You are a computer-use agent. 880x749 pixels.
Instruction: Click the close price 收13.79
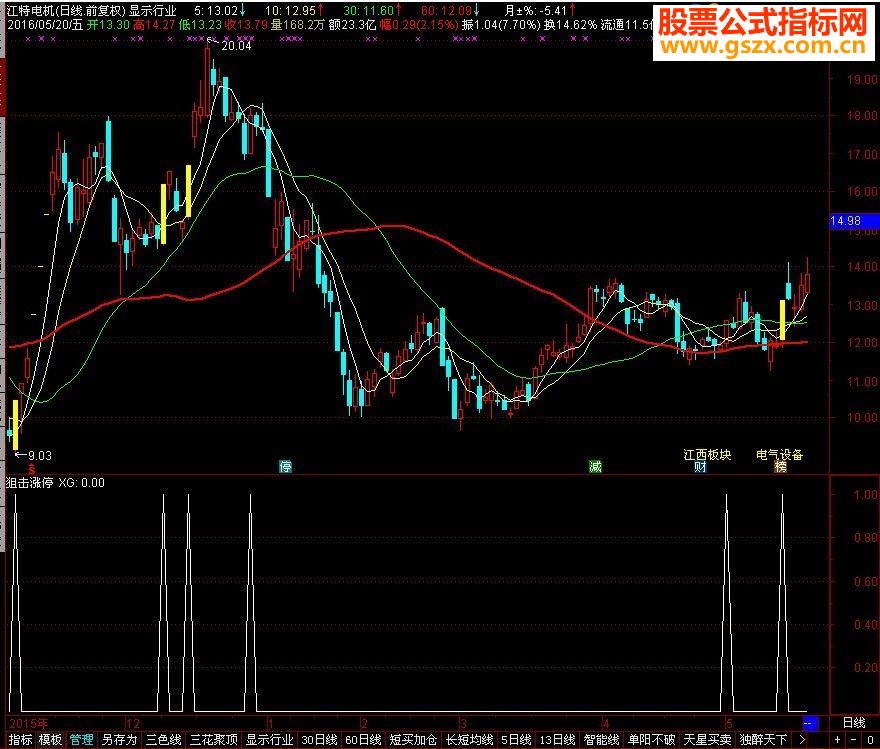246,25
